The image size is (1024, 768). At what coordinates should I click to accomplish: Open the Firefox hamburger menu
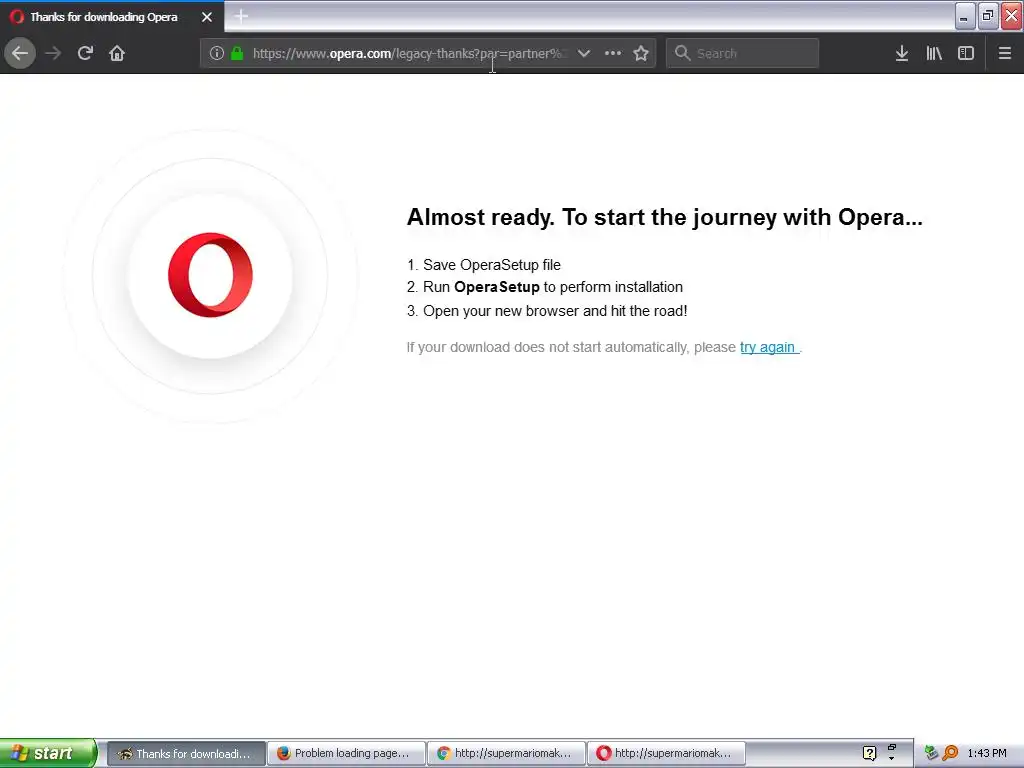point(1005,54)
